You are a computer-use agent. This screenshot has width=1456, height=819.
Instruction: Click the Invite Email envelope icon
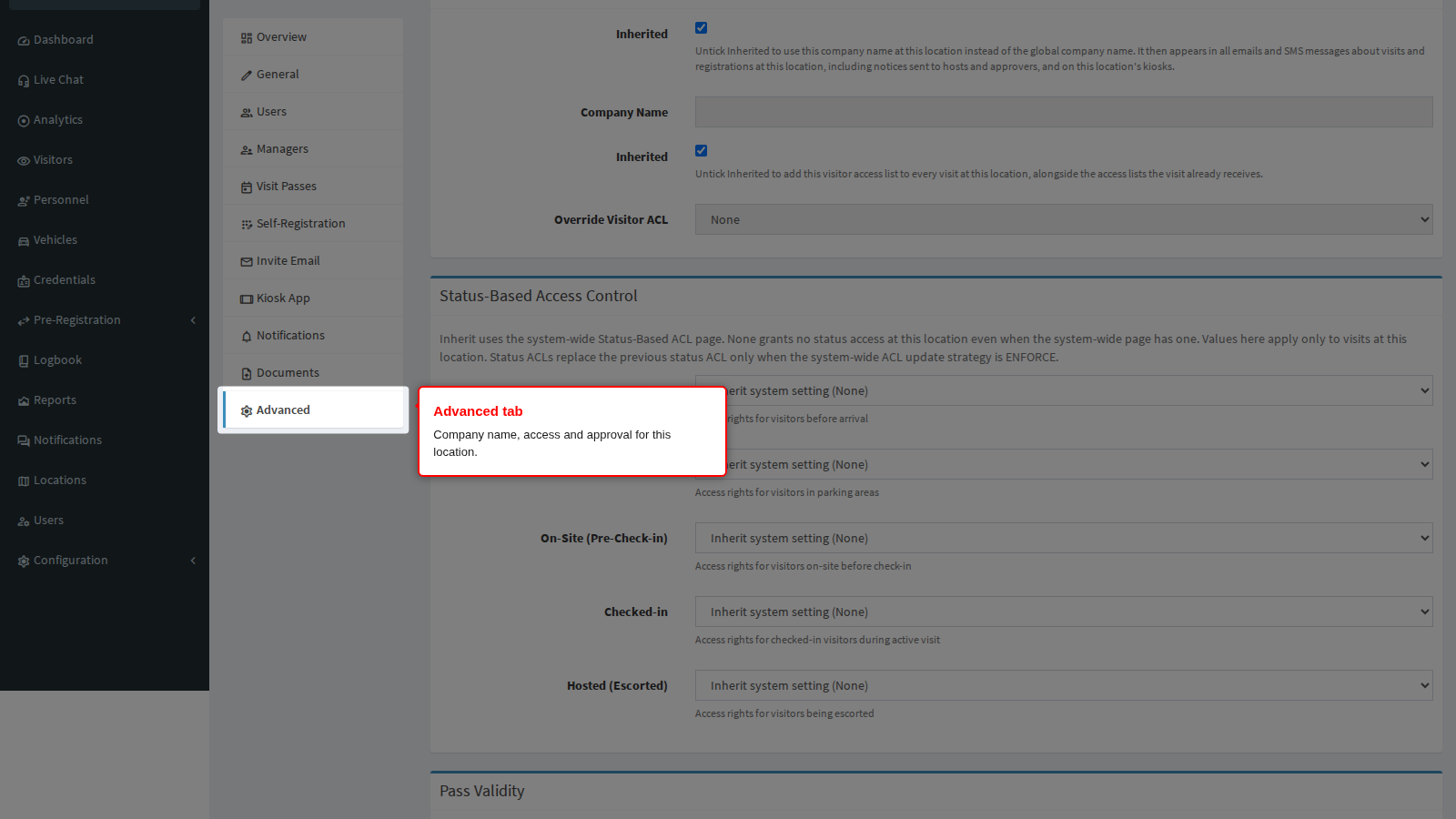point(247,262)
